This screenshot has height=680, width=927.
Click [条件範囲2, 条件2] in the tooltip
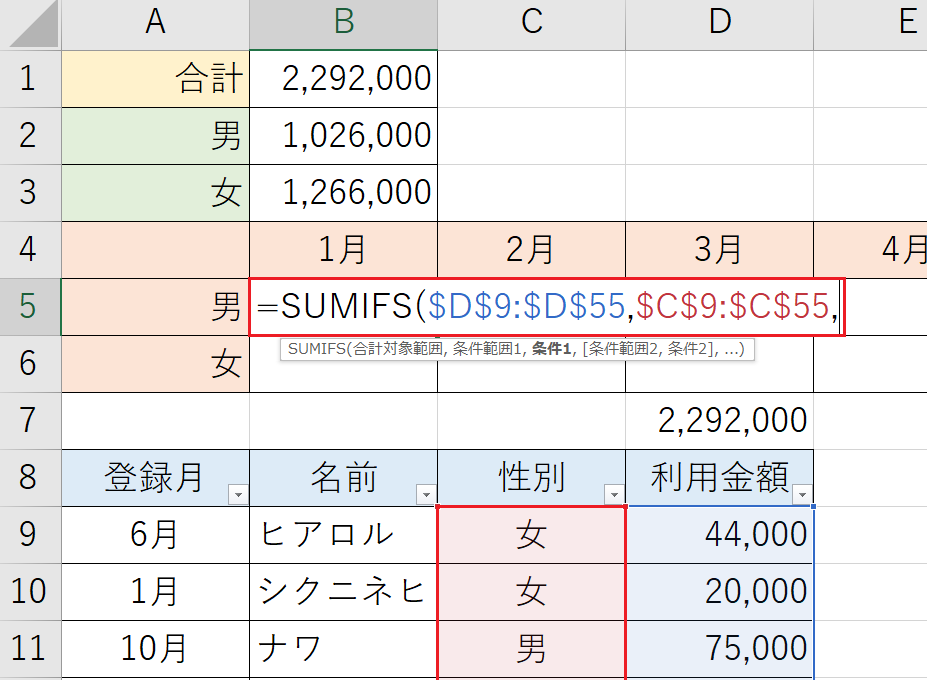649,349
